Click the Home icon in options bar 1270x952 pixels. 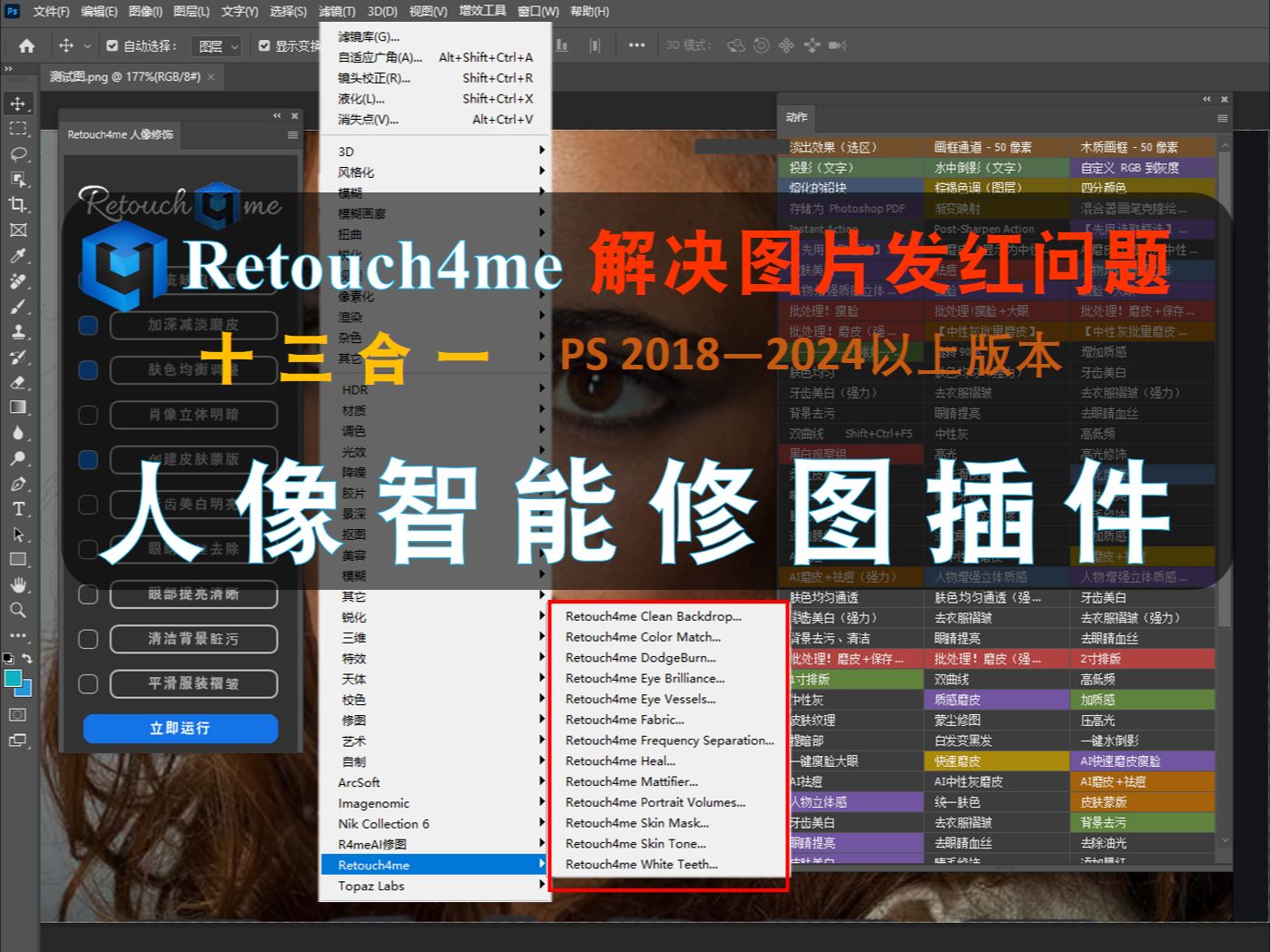[x=27, y=45]
